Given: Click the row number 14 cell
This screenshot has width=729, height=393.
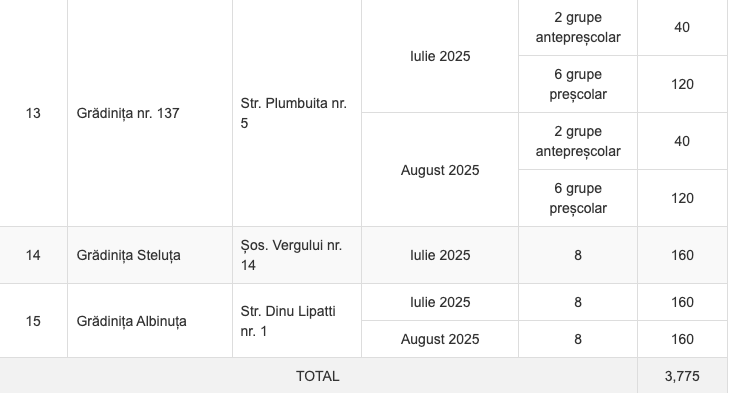Looking at the screenshot, I should (33, 255).
